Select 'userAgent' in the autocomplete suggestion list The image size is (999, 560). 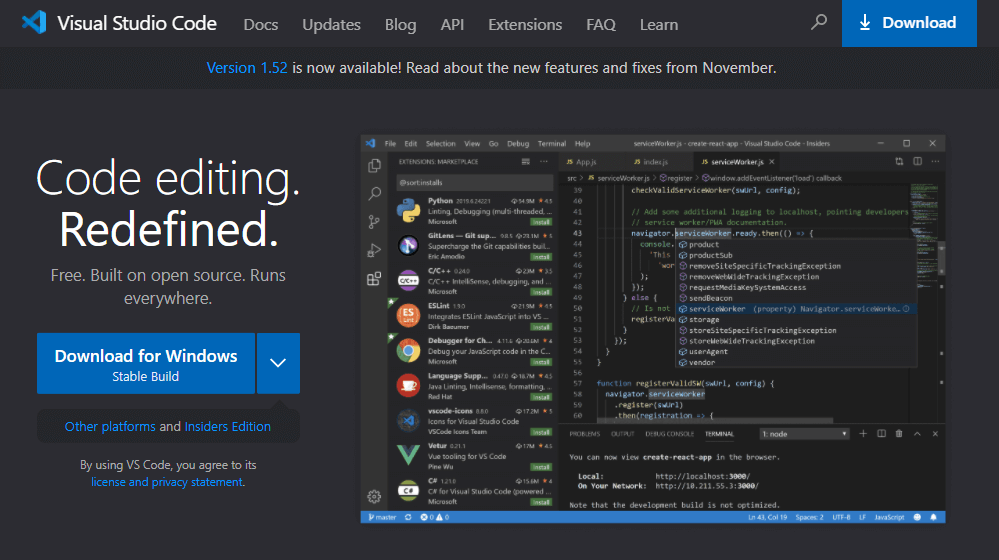(x=708, y=352)
